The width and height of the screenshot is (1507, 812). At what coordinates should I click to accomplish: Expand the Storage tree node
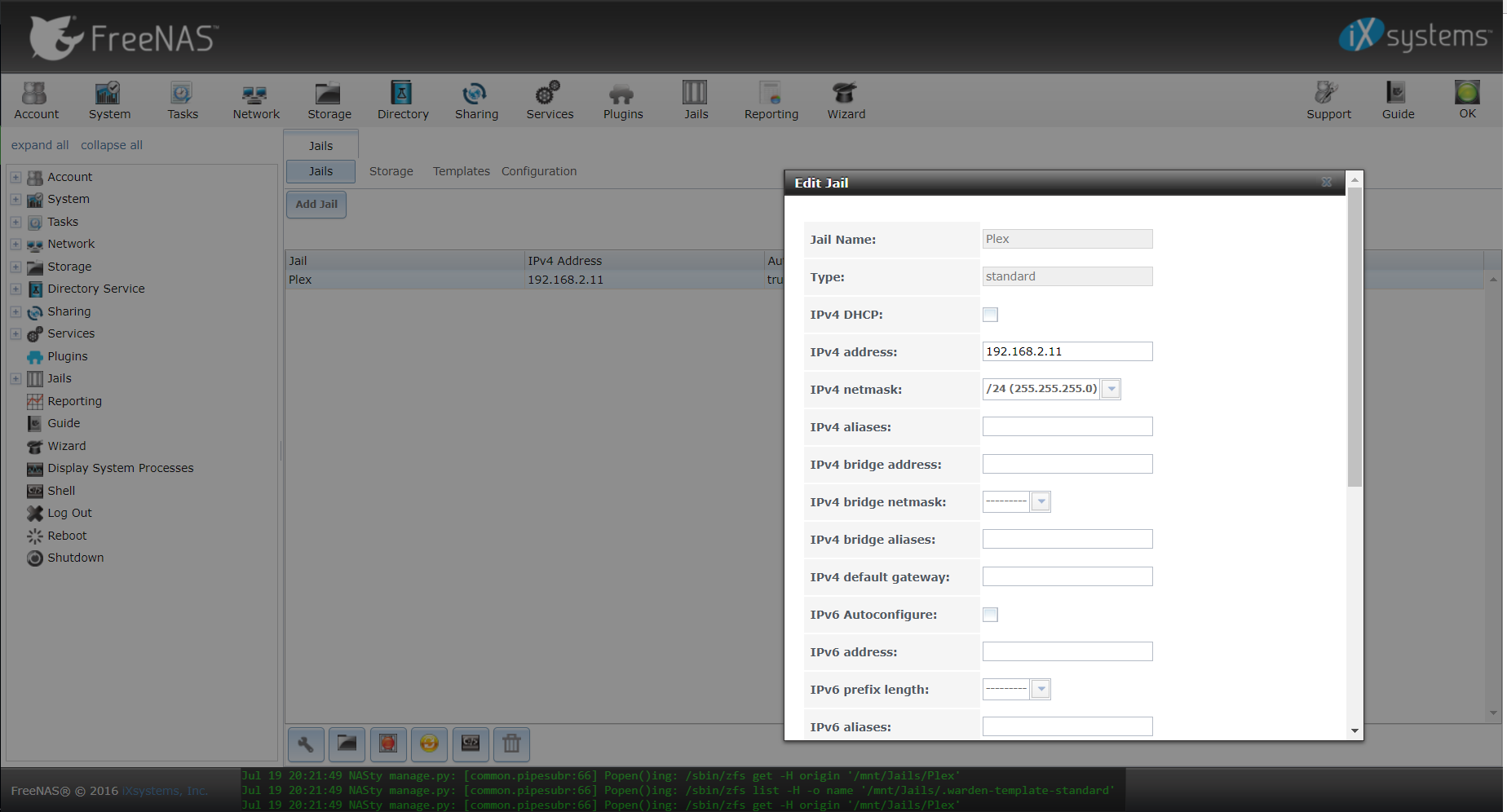[15, 267]
